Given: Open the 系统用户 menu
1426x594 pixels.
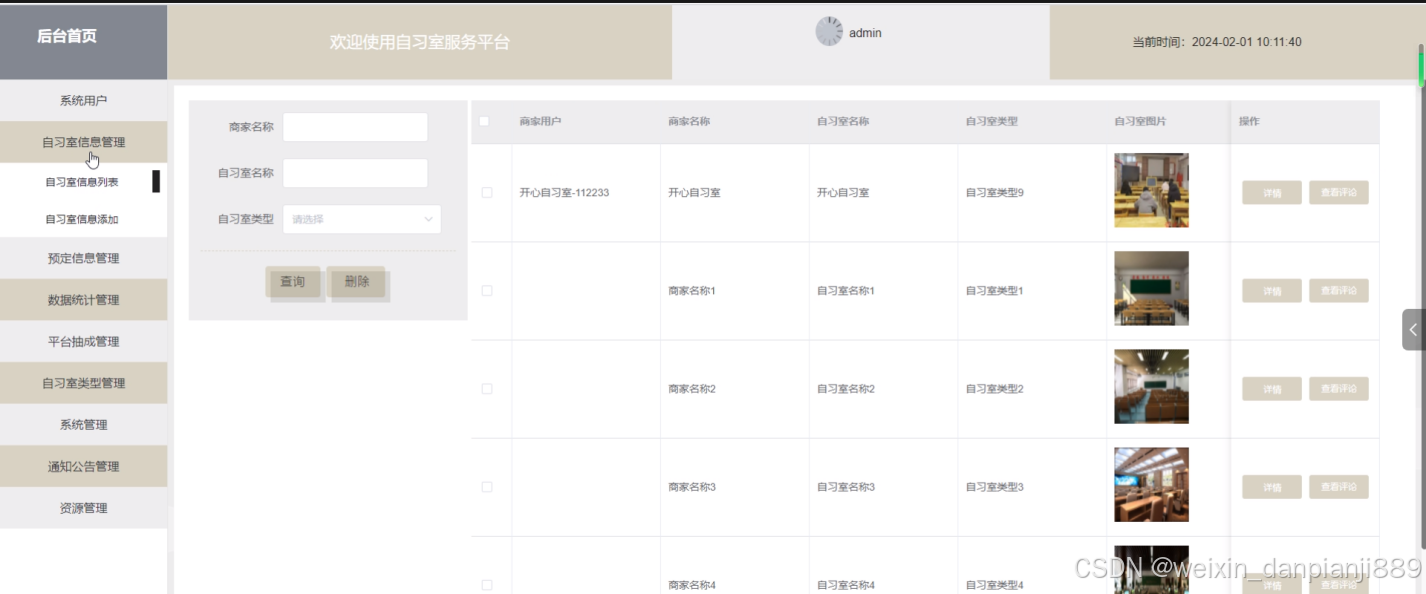Looking at the screenshot, I should 83,101.
